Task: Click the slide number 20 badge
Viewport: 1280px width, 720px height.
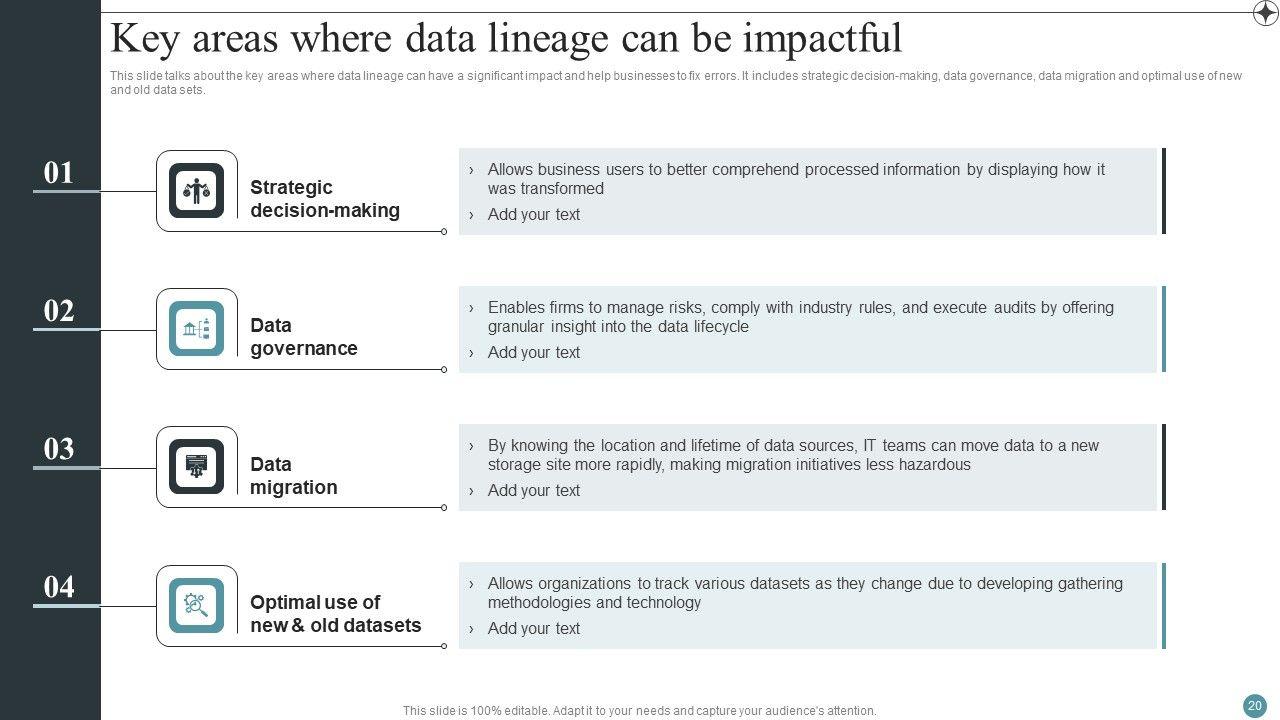Action: [x=1255, y=706]
